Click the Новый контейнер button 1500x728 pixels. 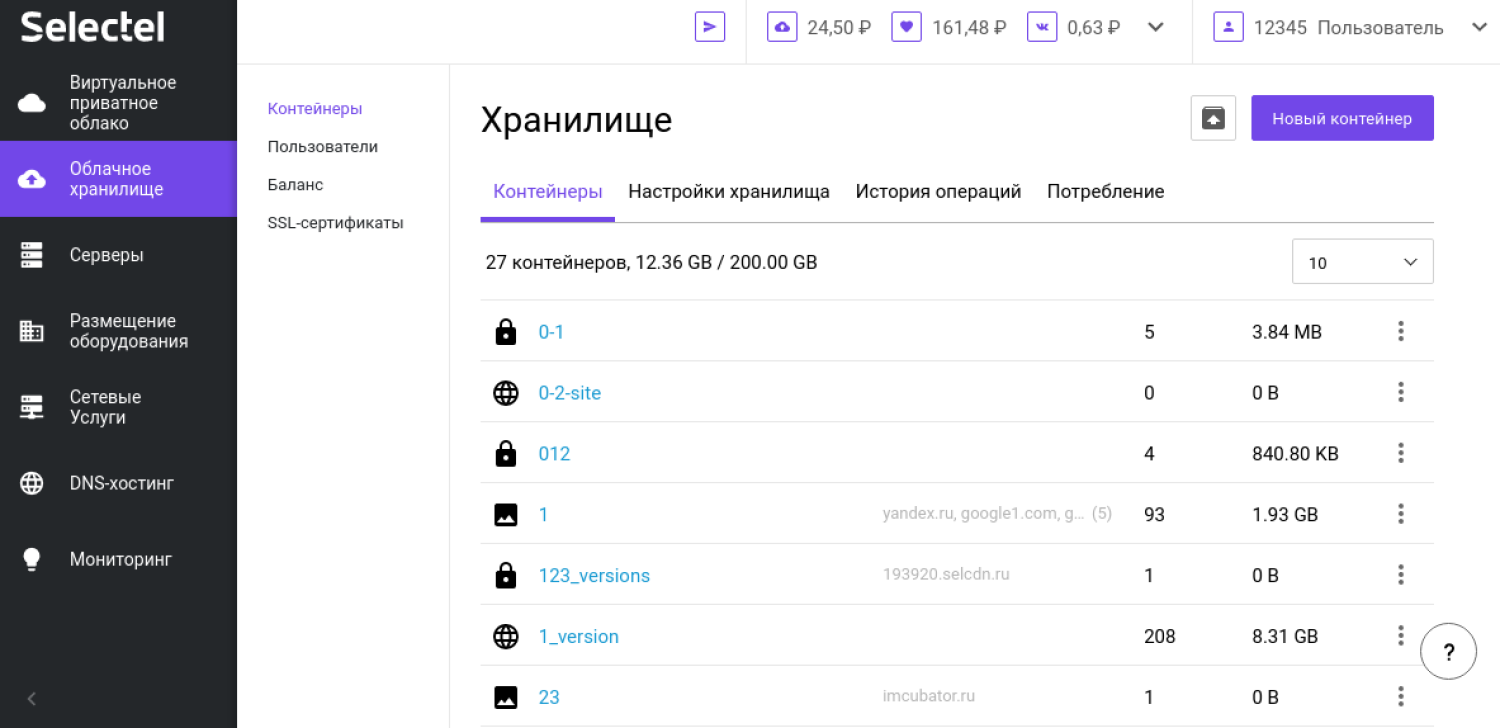[1341, 118]
